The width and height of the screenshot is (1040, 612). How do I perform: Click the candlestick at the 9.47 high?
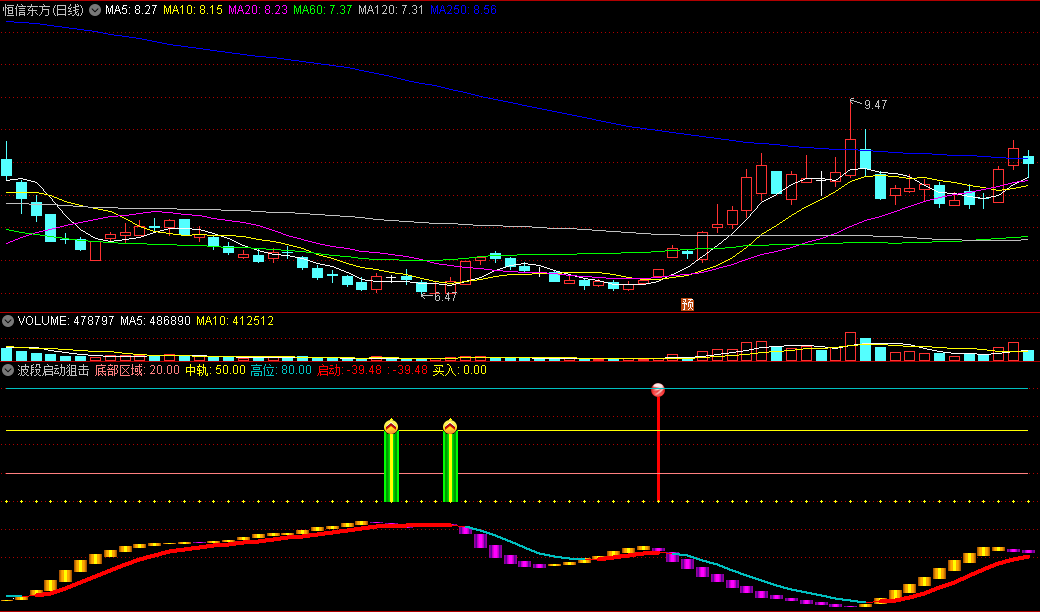point(850,158)
